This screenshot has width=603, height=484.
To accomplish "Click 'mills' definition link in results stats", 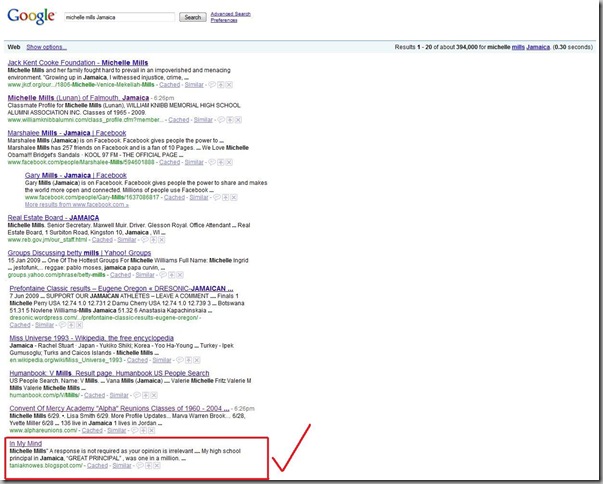I will click(x=518, y=47).
